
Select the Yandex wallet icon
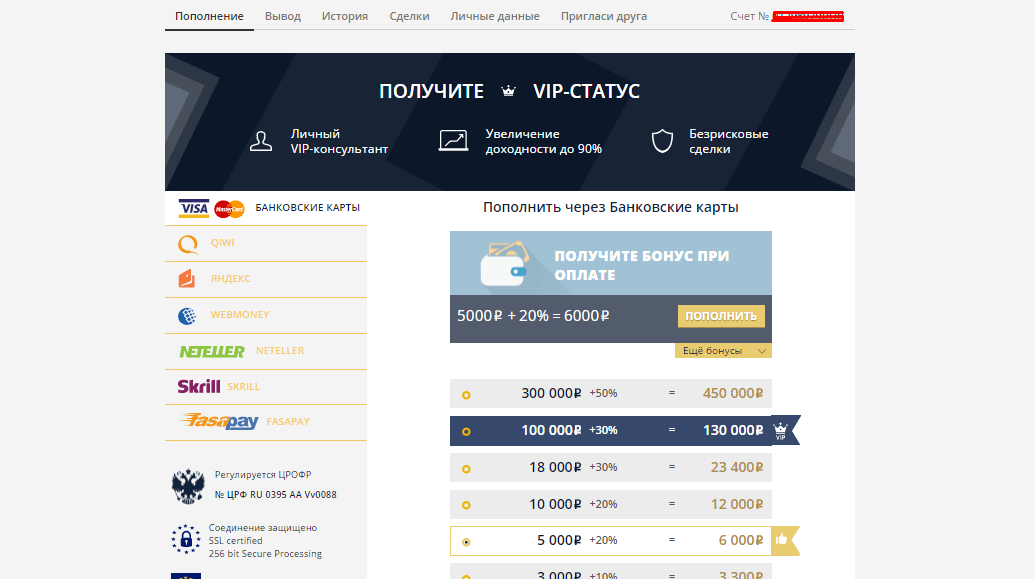click(187, 279)
